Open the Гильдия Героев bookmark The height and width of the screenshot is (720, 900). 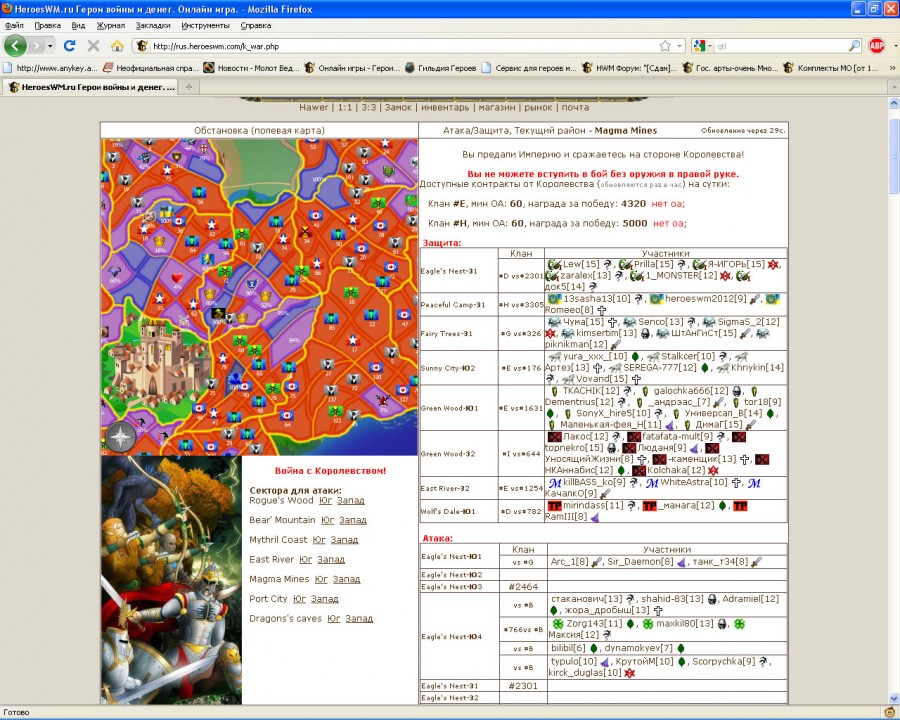(440, 68)
